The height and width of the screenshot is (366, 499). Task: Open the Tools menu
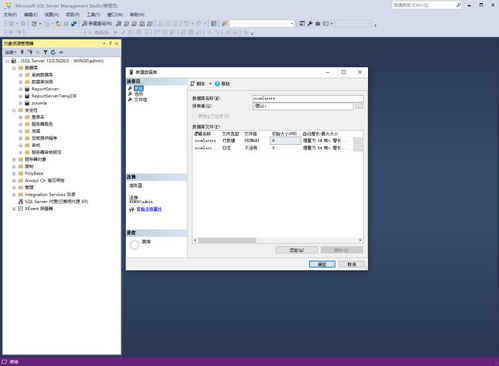93,15
